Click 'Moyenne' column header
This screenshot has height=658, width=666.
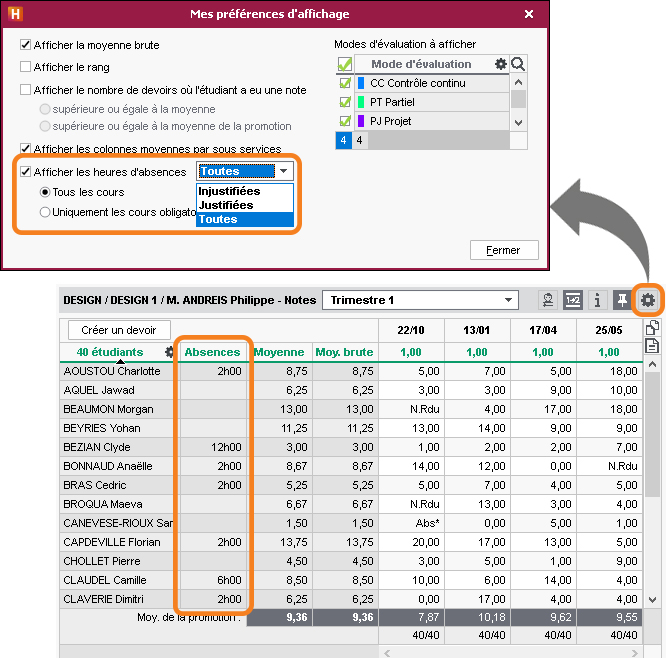(279, 352)
